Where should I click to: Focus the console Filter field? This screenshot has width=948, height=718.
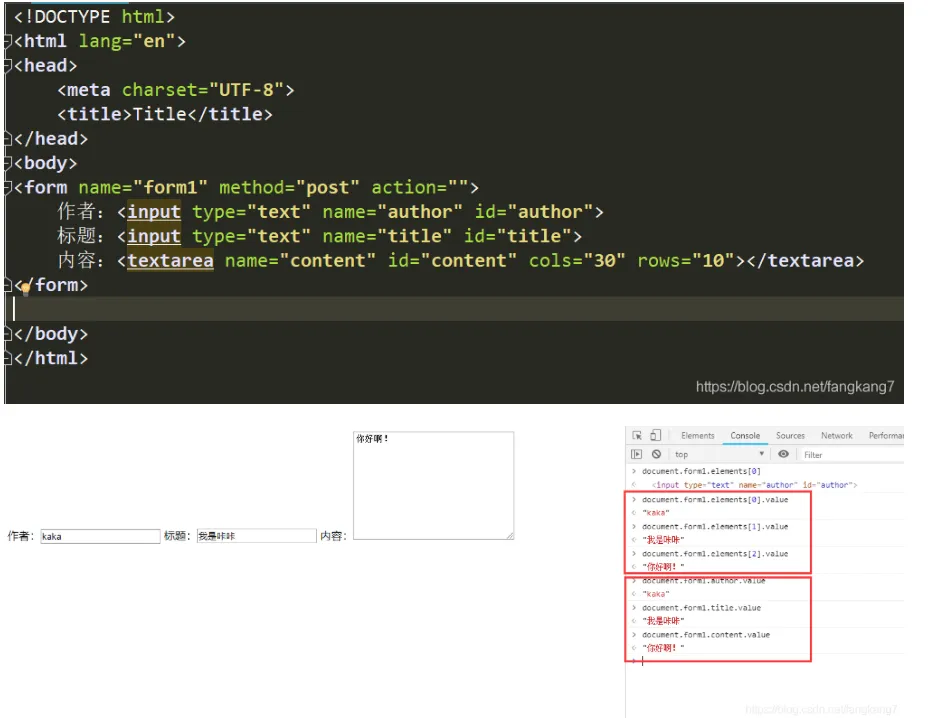(852, 454)
